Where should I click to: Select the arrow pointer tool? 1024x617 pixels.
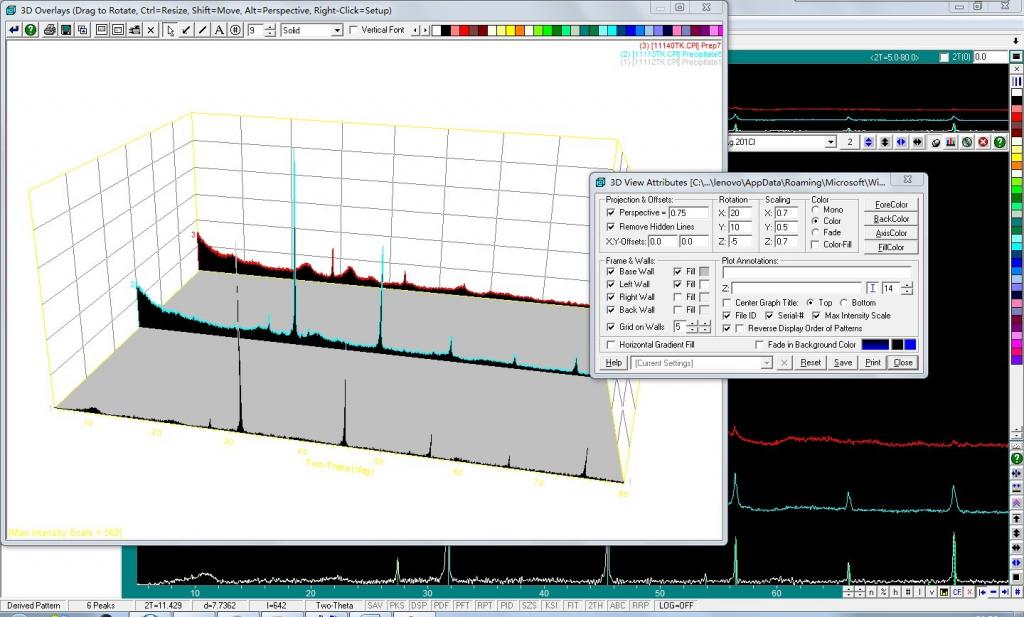(170, 30)
